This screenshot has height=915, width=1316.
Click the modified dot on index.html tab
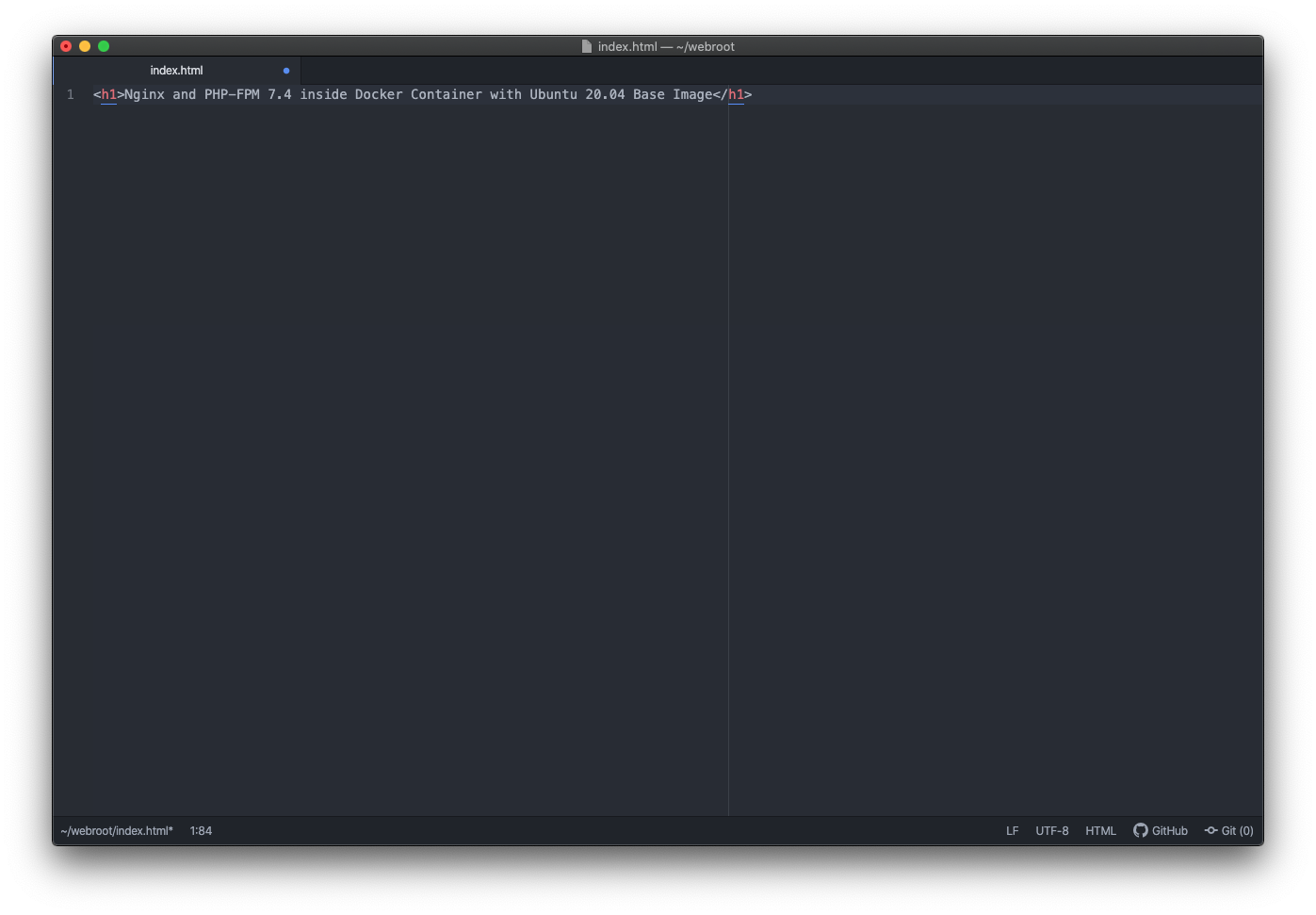[x=286, y=71]
